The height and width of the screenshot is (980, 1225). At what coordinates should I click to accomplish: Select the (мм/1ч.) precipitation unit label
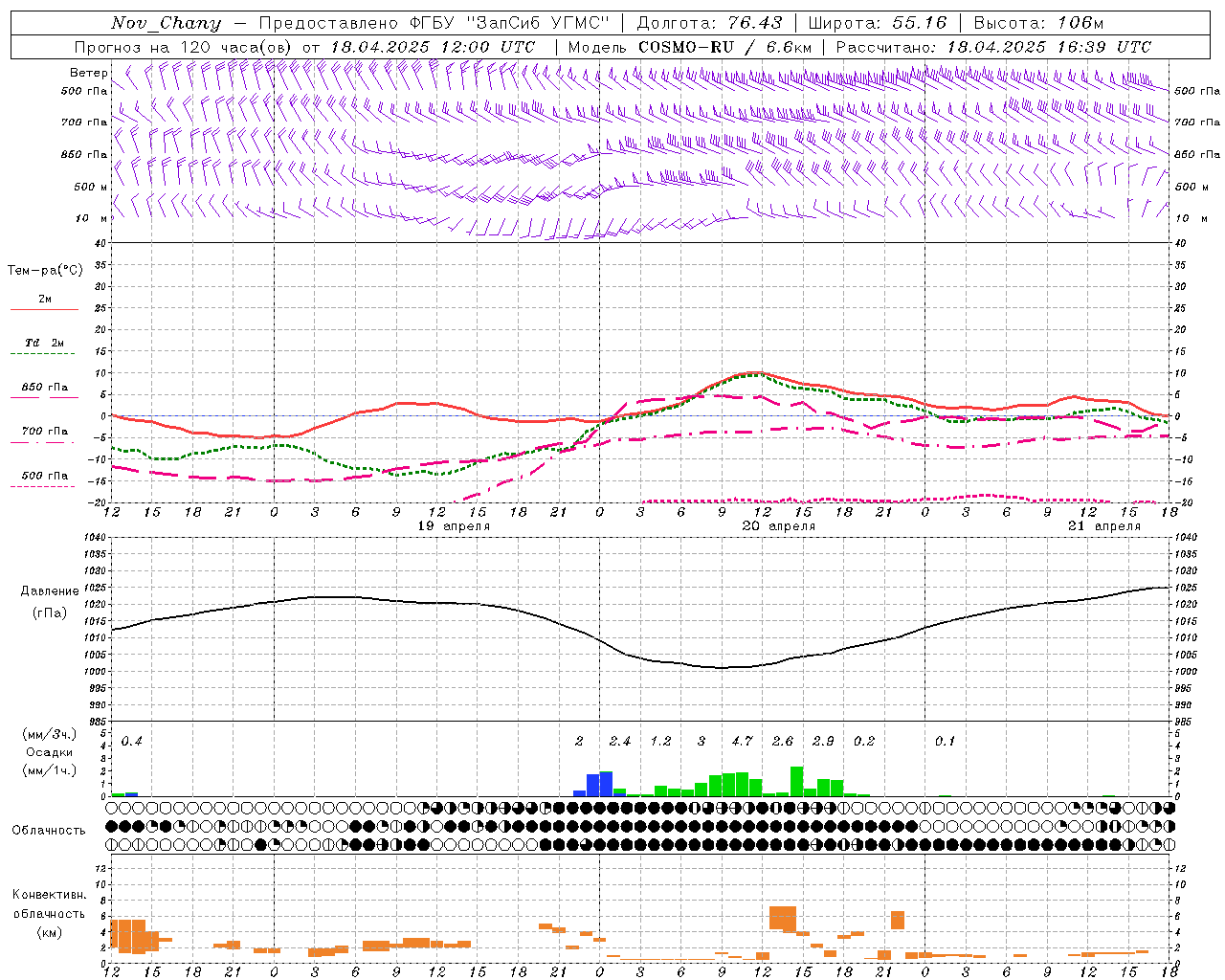(50, 770)
